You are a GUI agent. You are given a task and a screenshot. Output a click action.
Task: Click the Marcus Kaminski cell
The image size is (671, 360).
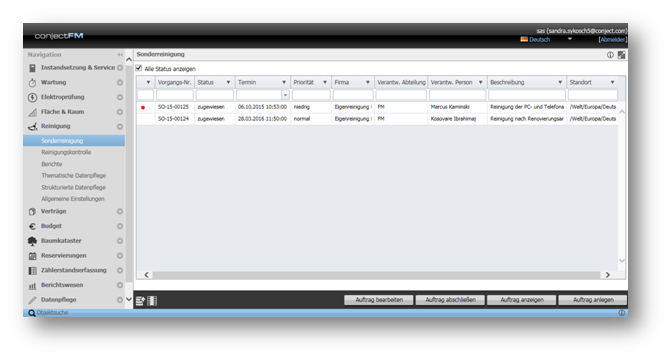tap(457, 107)
